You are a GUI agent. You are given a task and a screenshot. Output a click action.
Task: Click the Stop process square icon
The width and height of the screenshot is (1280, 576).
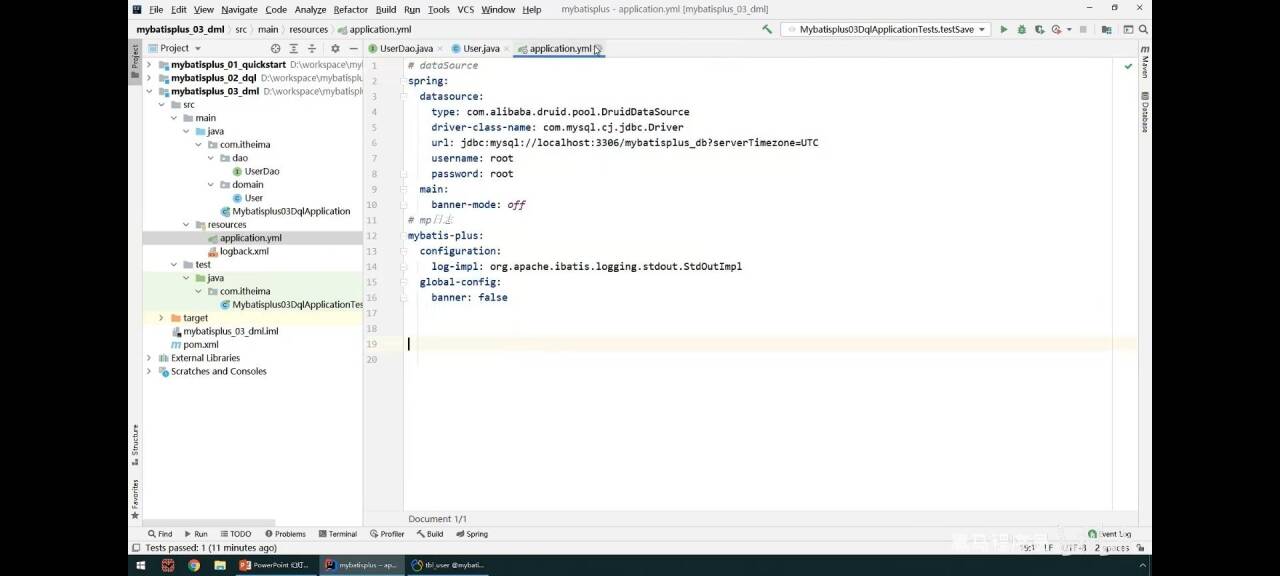(x=1083, y=30)
